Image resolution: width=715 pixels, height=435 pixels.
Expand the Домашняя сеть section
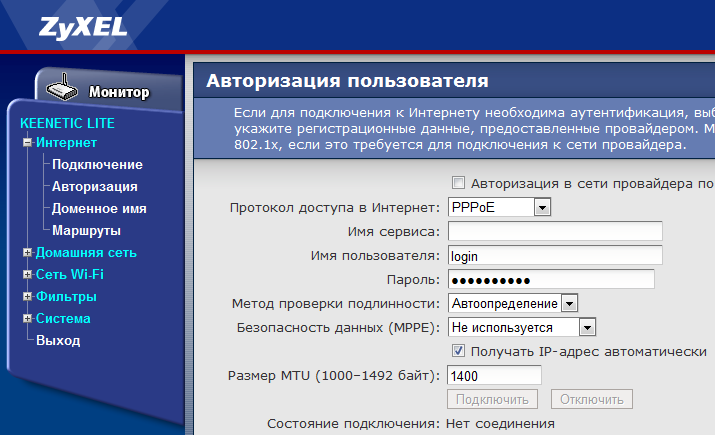coord(27,253)
